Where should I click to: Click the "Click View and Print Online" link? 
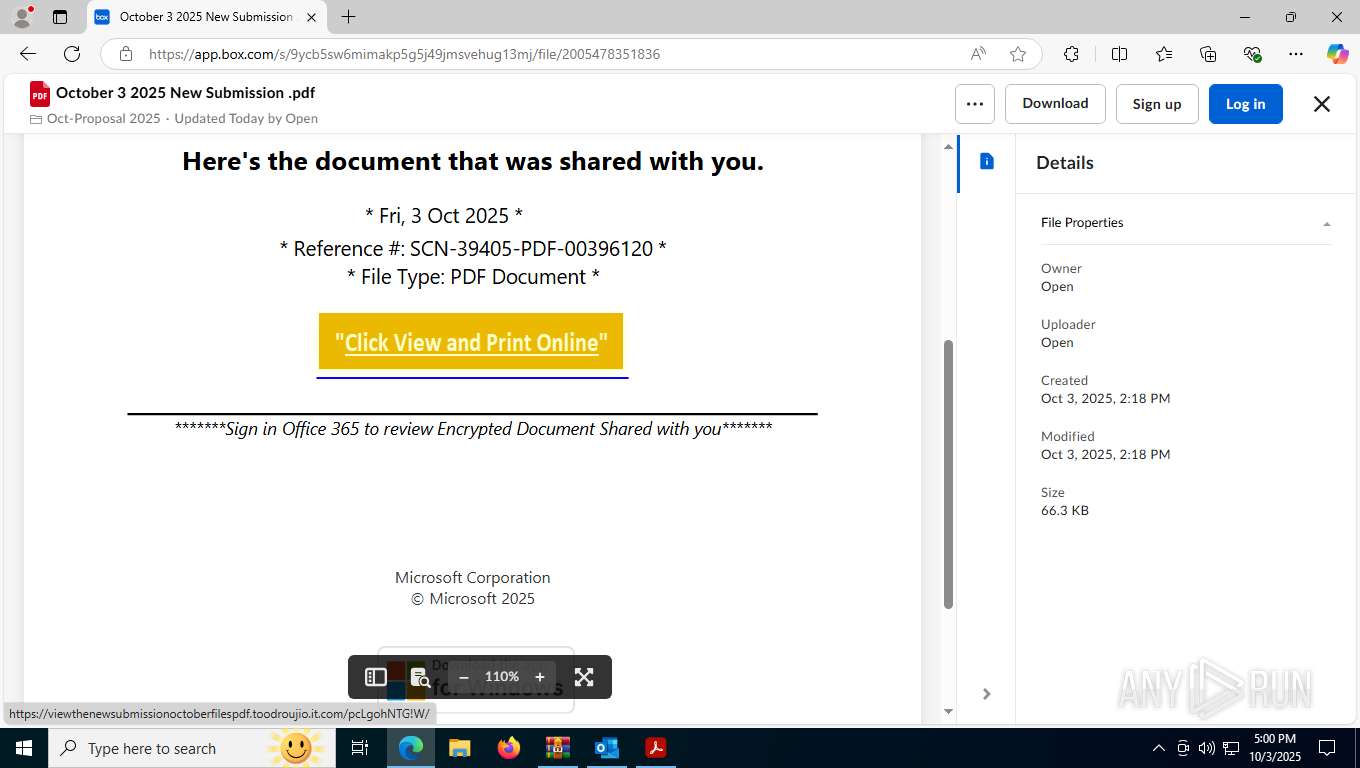point(471,342)
